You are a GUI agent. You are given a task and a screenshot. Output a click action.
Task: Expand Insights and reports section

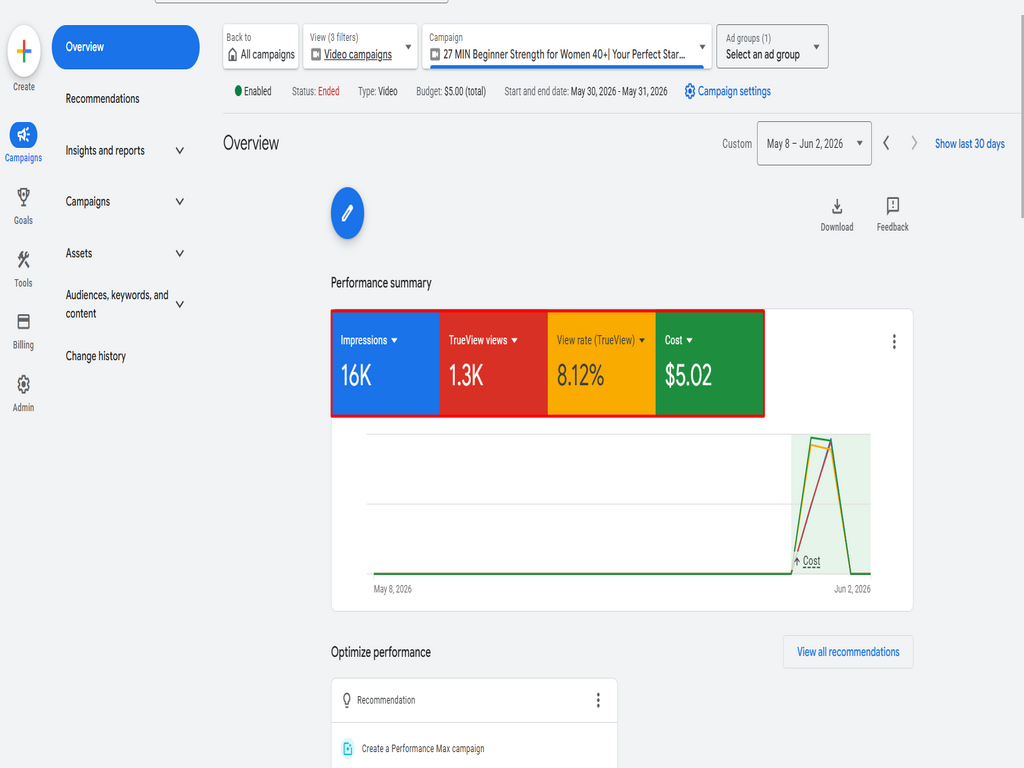(125, 151)
